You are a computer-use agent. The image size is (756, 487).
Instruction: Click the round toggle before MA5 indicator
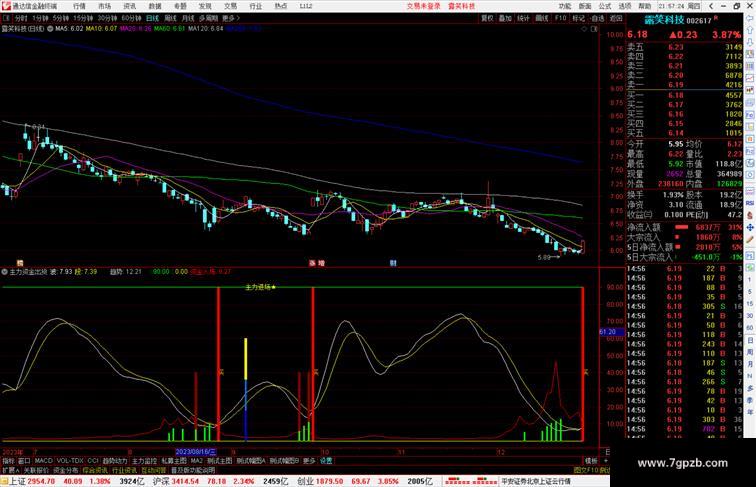(50, 28)
